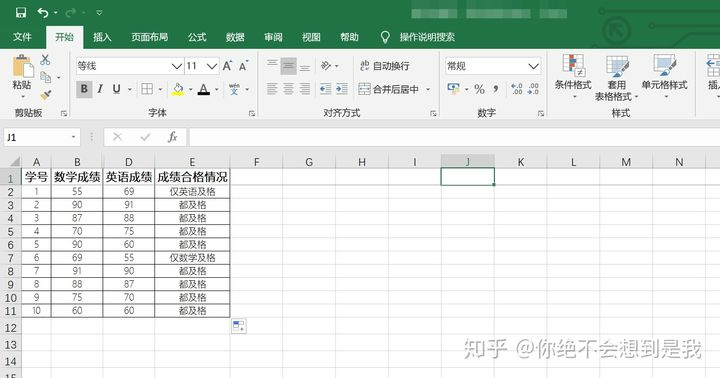Click the Quick Analysis icon below table

(x=238, y=326)
